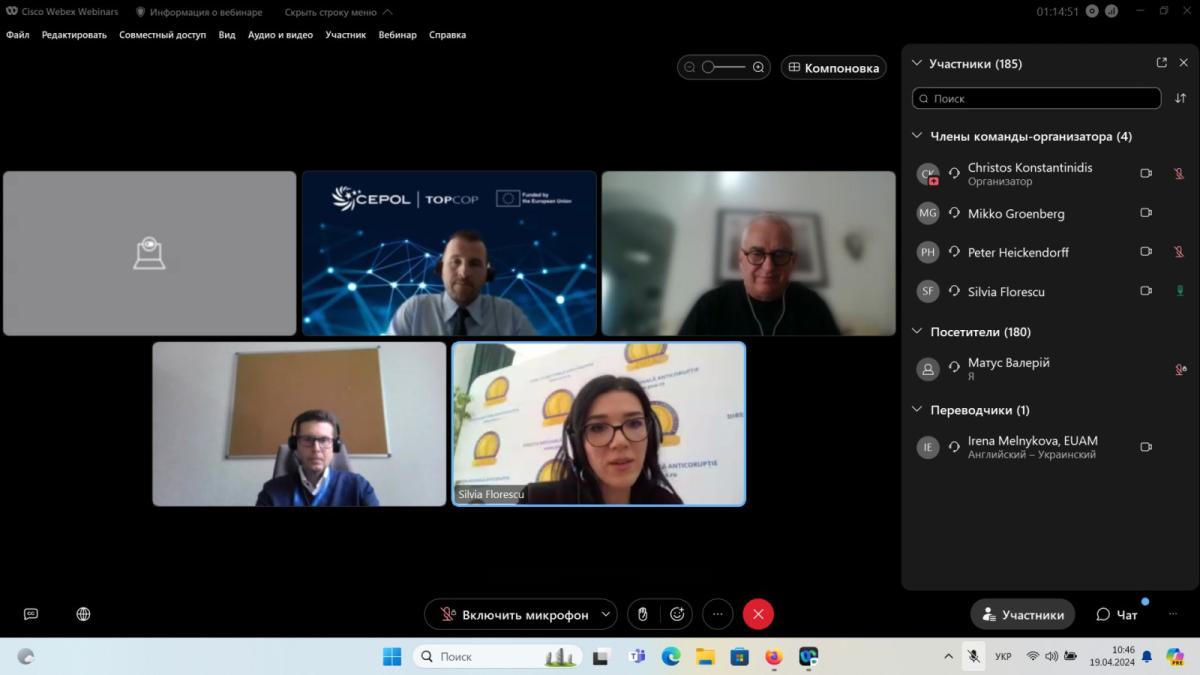Switch УКР keyboard language in tray
This screenshot has width=1200, height=675.
click(x=1003, y=657)
